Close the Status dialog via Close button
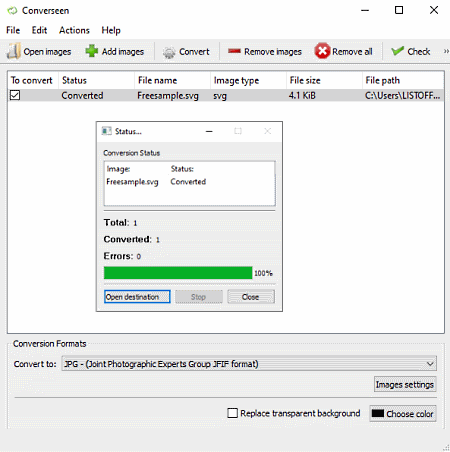The height and width of the screenshot is (452, 450). coord(251,297)
